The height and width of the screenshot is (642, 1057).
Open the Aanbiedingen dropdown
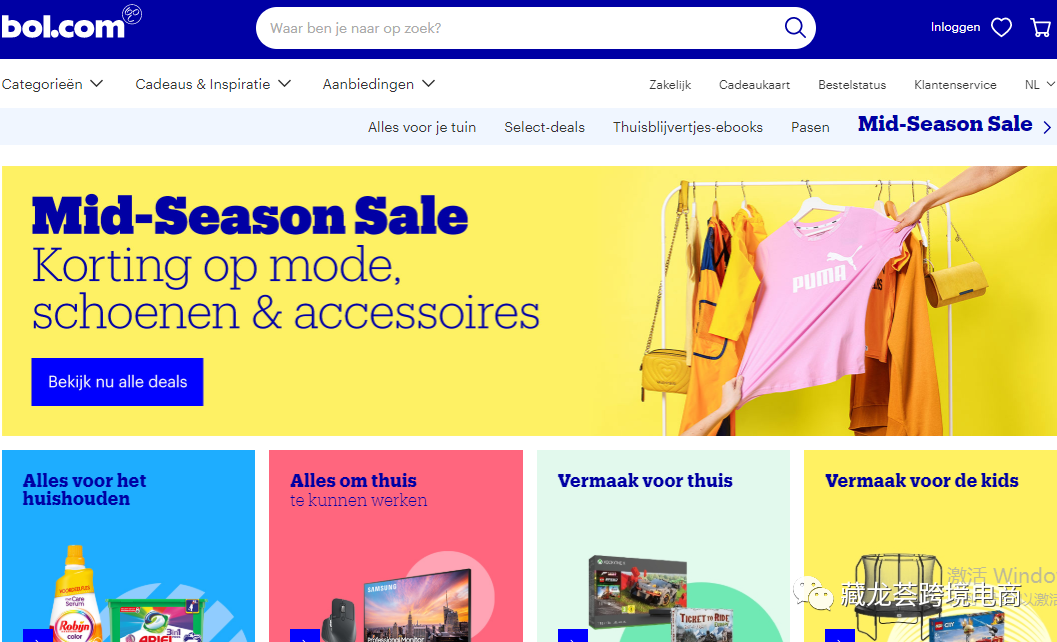[379, 84]
